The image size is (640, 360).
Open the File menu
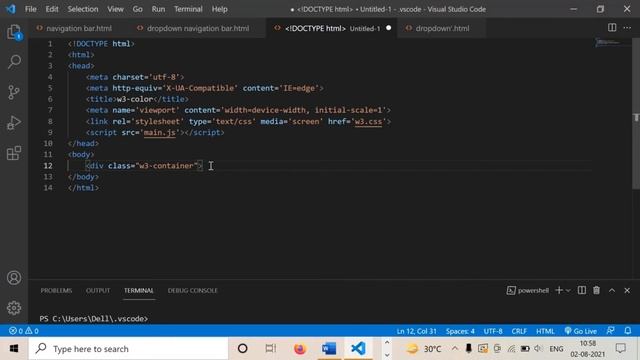(x=31, y=9)
